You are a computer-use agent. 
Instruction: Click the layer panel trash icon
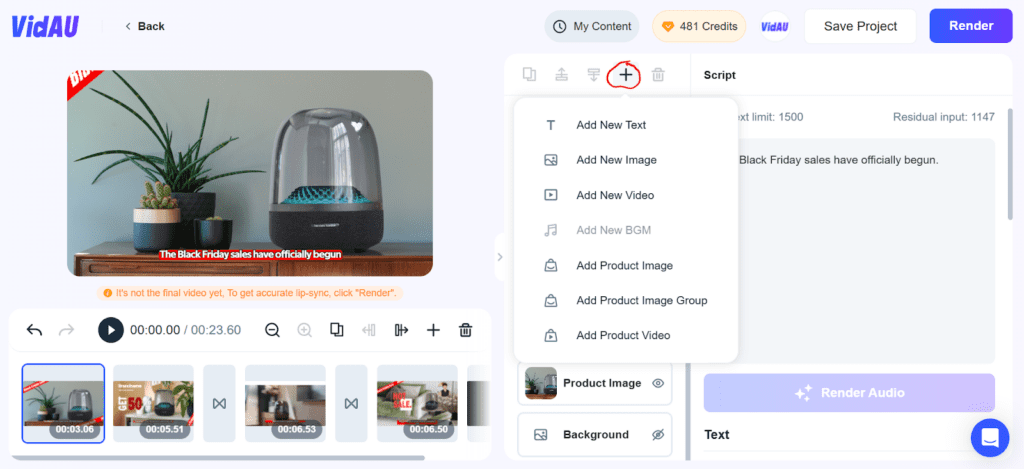click(658, 74)
